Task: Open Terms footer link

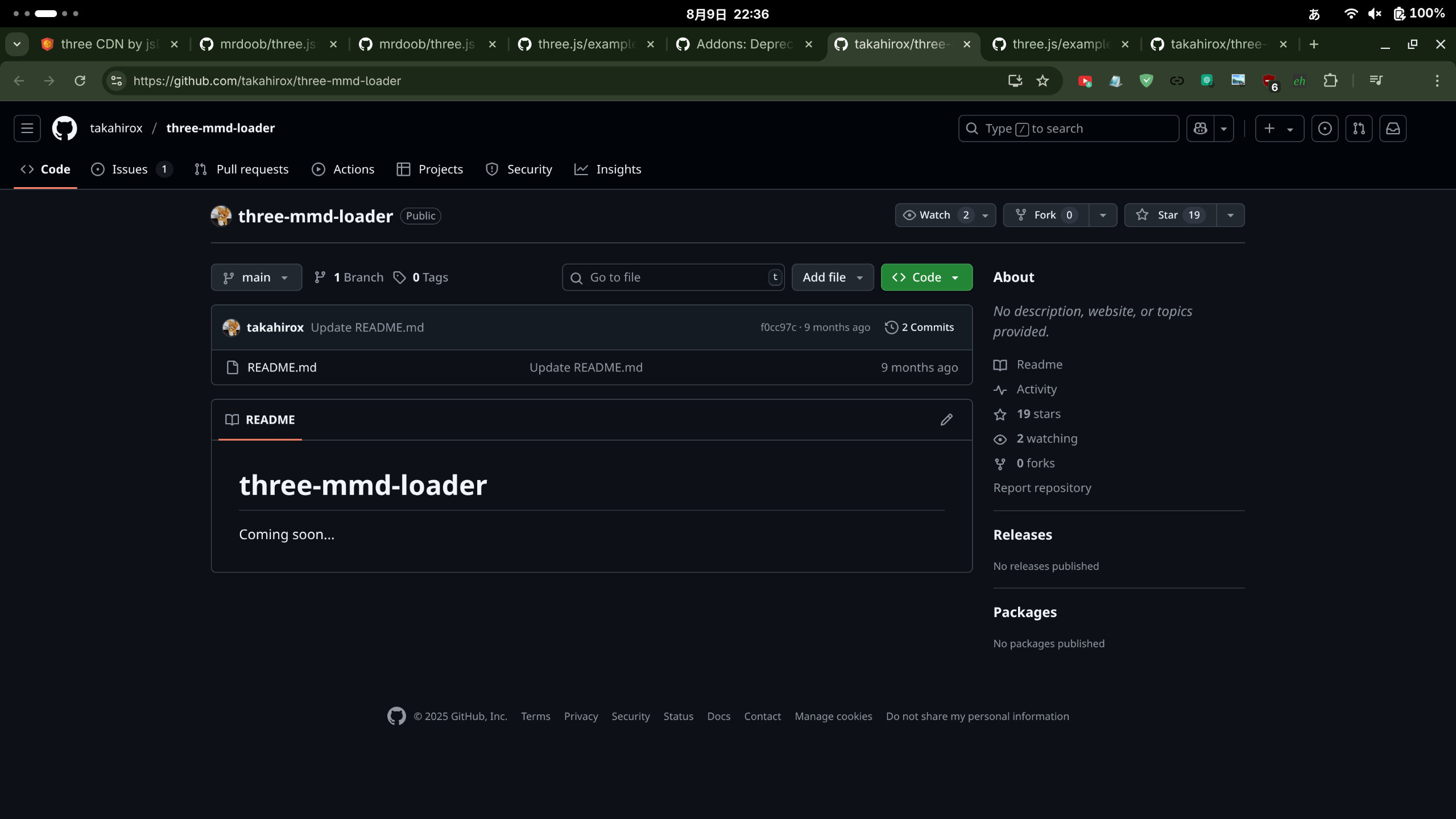Action: click(x=535, y=717)
